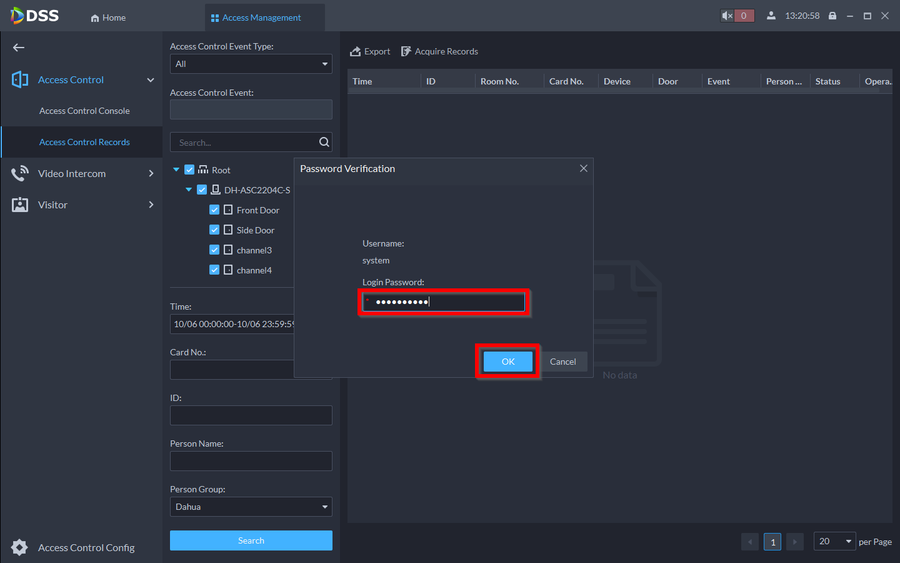Click OK in Password Verification dialog
Image resolution: width=900 pixels, height=563 pixels.
tap(508, 361)
